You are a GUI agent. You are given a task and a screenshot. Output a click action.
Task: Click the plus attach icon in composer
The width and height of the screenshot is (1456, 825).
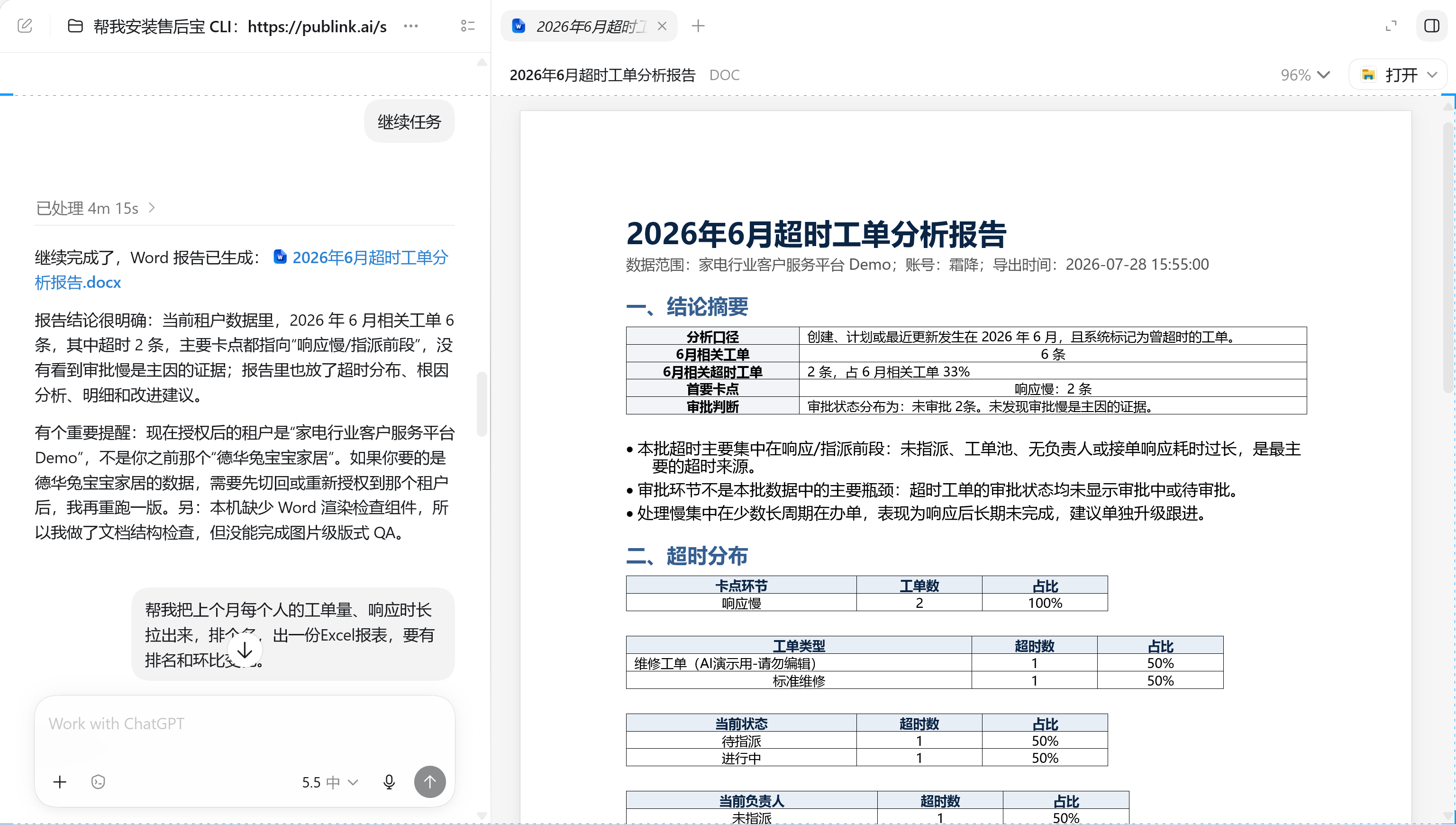(60, 782)
